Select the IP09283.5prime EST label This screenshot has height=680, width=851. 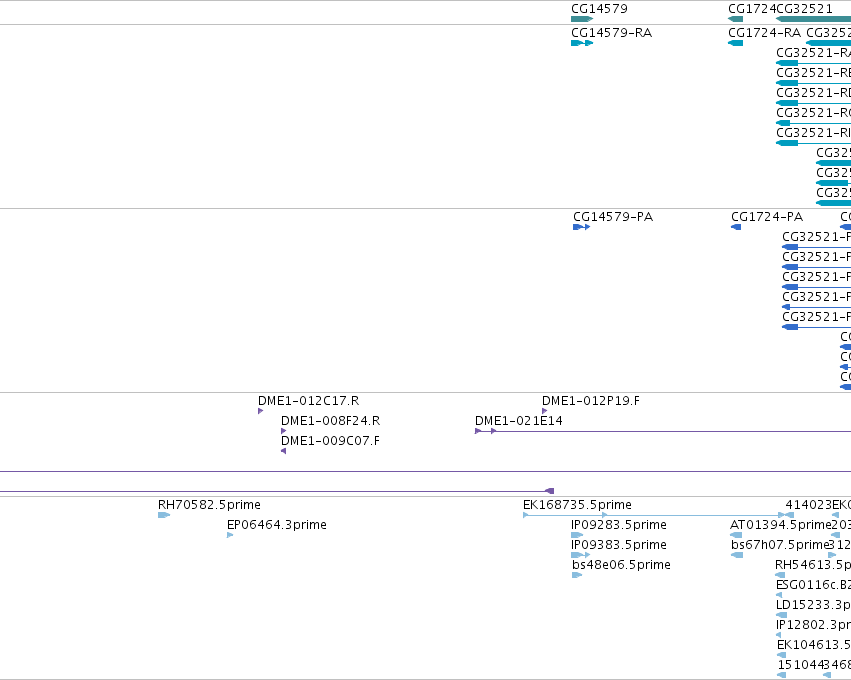point(619,525)
